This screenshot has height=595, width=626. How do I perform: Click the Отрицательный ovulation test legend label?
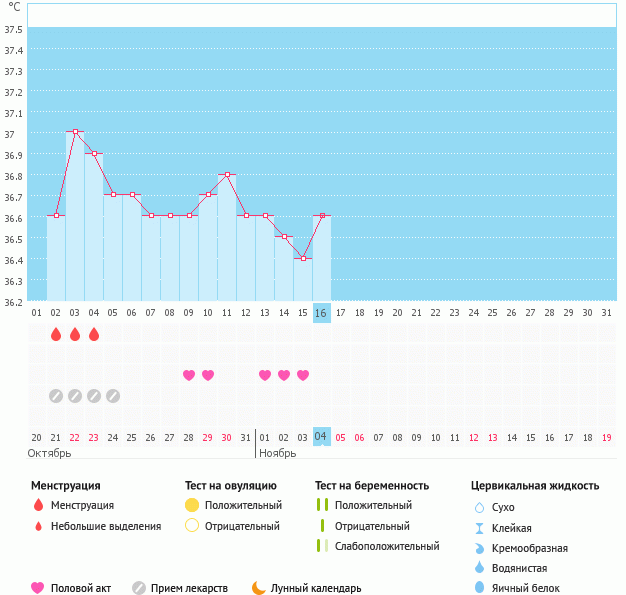point(242,526)
